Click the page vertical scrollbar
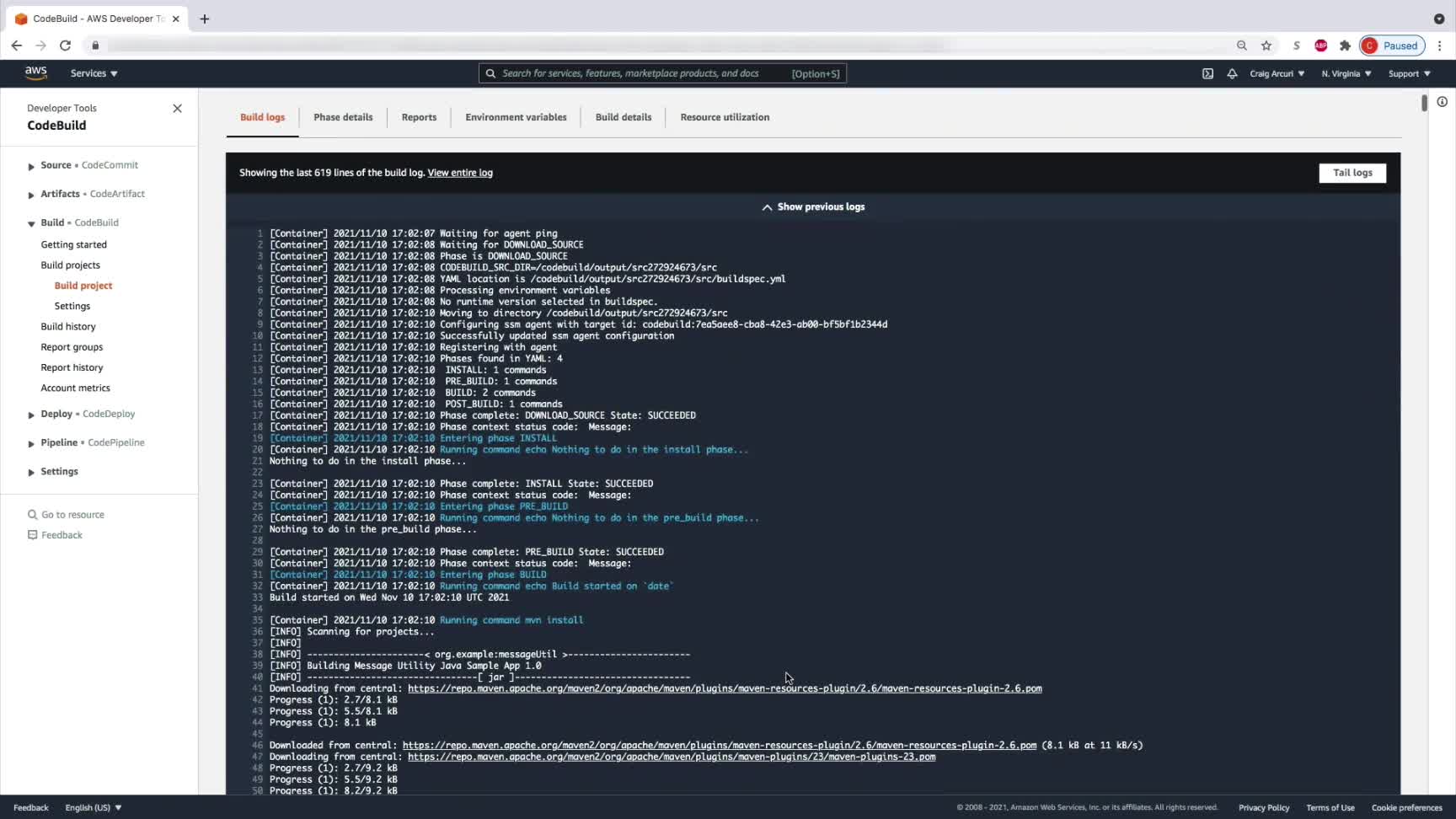 [x=1424, y=103]
